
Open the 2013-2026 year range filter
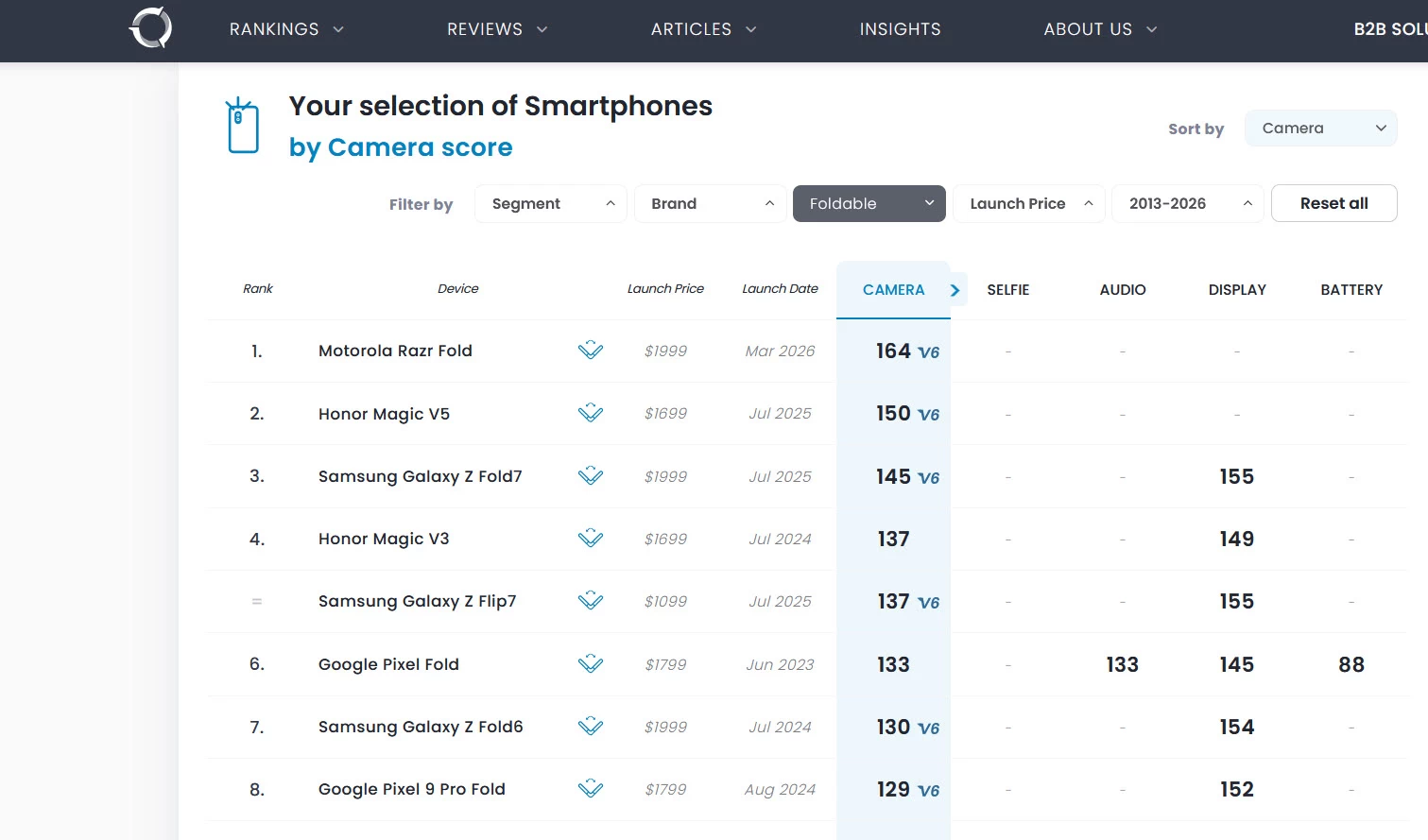(1188, 203)
